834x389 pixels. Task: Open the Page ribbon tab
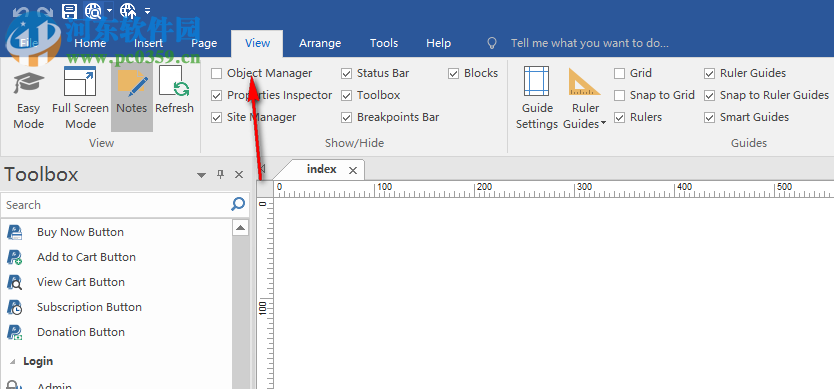point(204,43)
